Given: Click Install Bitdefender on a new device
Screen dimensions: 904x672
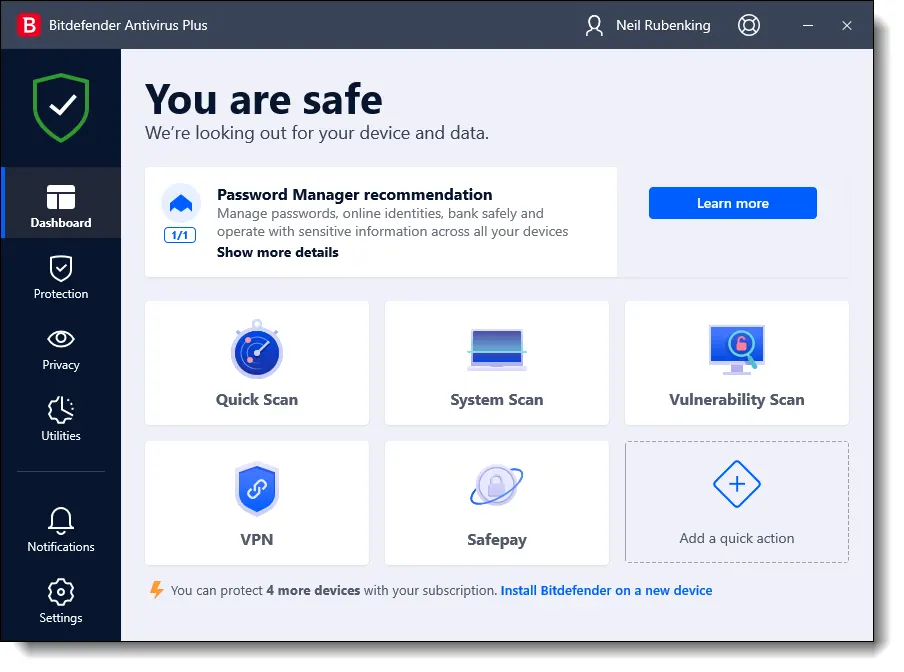Looking at the screenshot, I should (606, 591).
